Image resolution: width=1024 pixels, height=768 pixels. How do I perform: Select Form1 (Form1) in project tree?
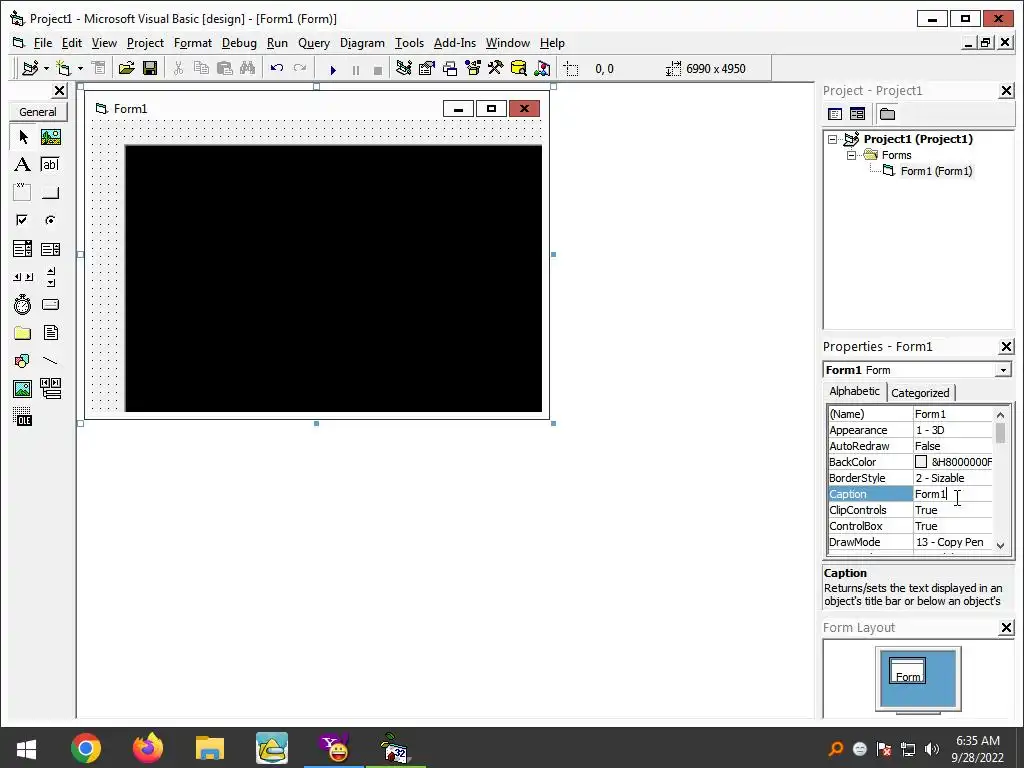[936, 171]
